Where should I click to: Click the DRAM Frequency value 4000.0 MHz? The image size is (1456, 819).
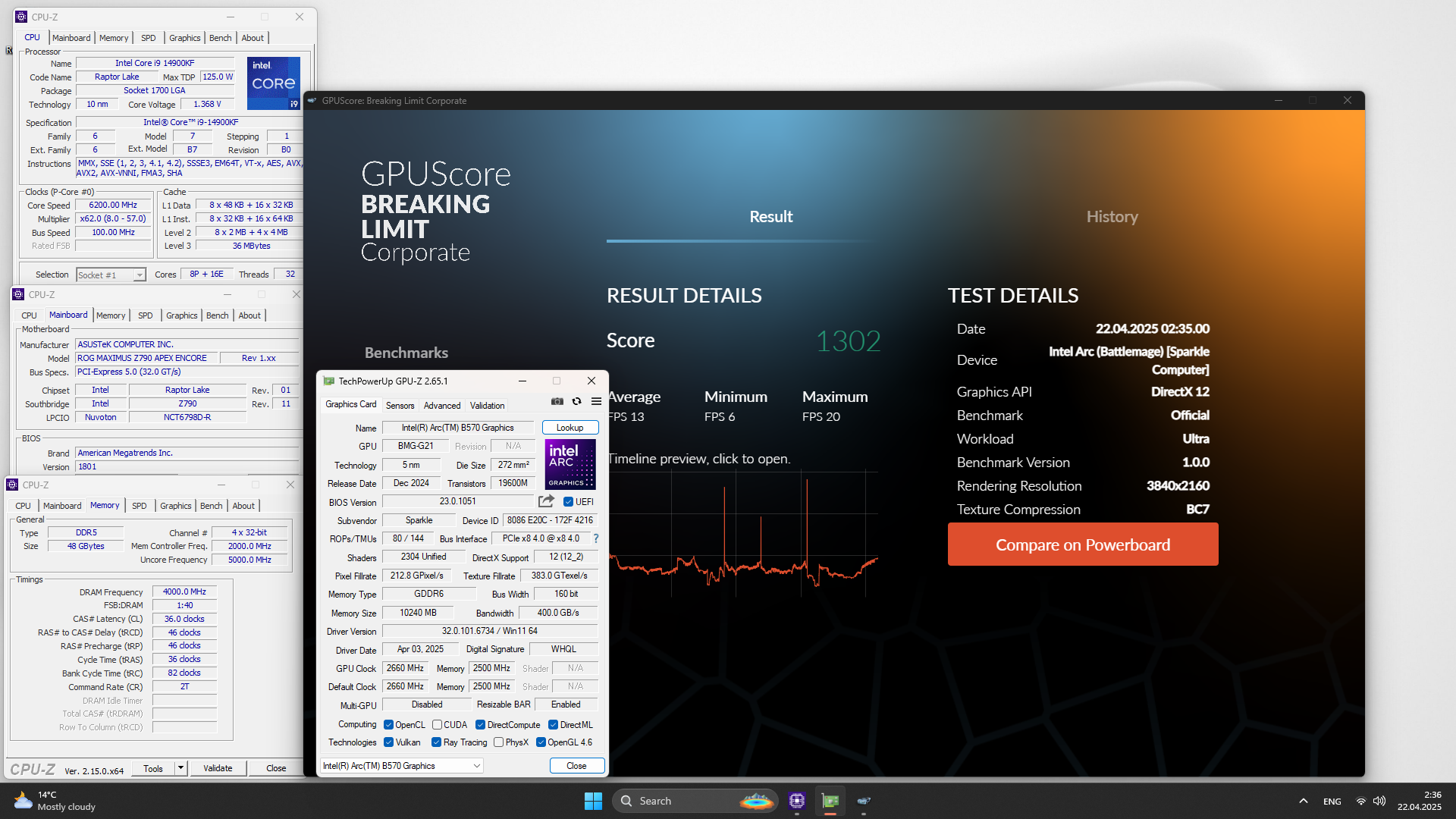tap(184, 591)
